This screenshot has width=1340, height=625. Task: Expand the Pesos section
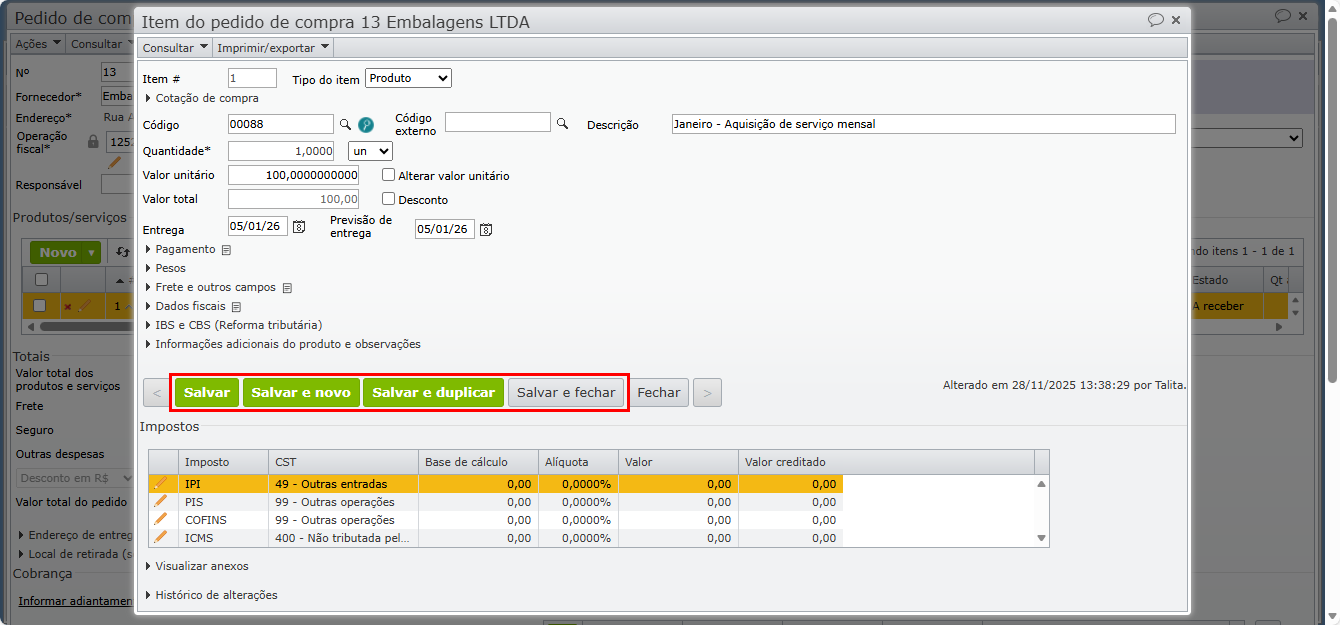pos(165,268)
